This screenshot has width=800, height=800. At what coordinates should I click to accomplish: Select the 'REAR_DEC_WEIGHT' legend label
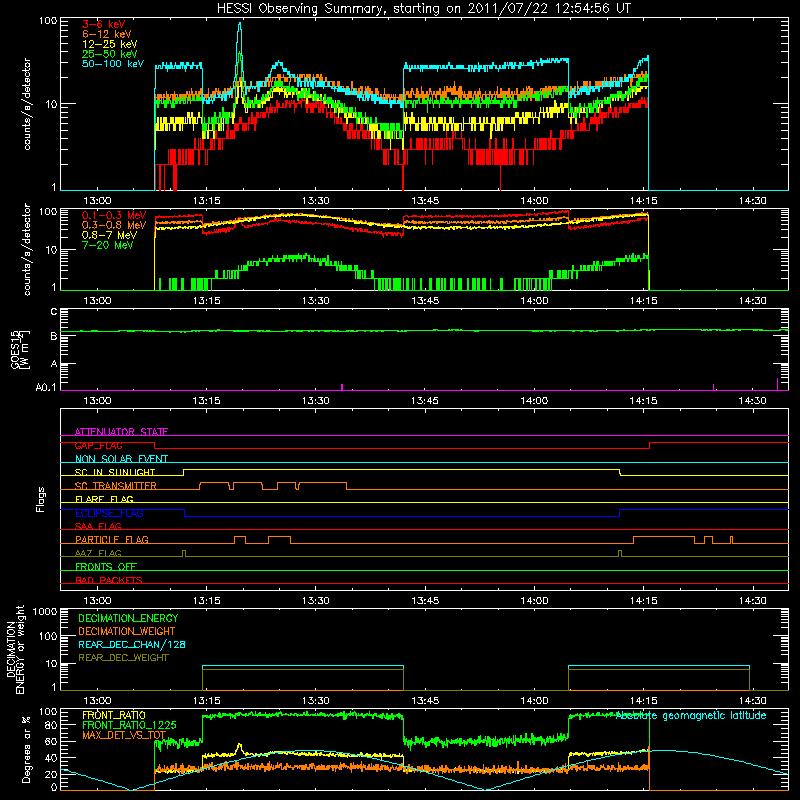tap(123, 658)
